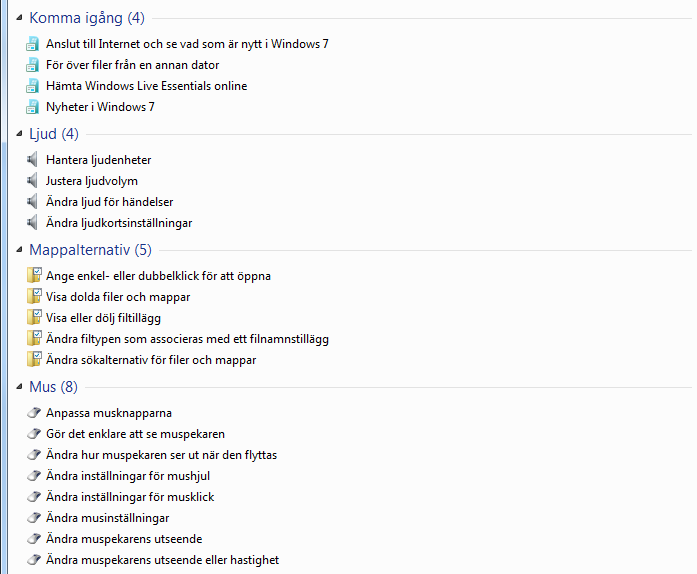Open 'Anslut till Internet och se vad som är nytt'
This screenshot has height=574, width=697.
coord(187,44)
